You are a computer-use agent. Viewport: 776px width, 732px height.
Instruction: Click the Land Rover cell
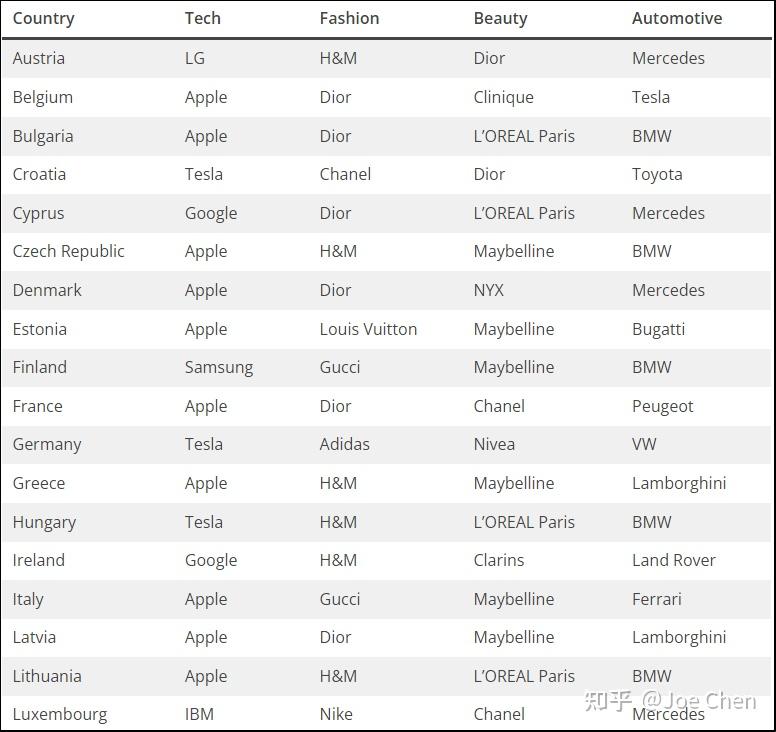(674, 560)
